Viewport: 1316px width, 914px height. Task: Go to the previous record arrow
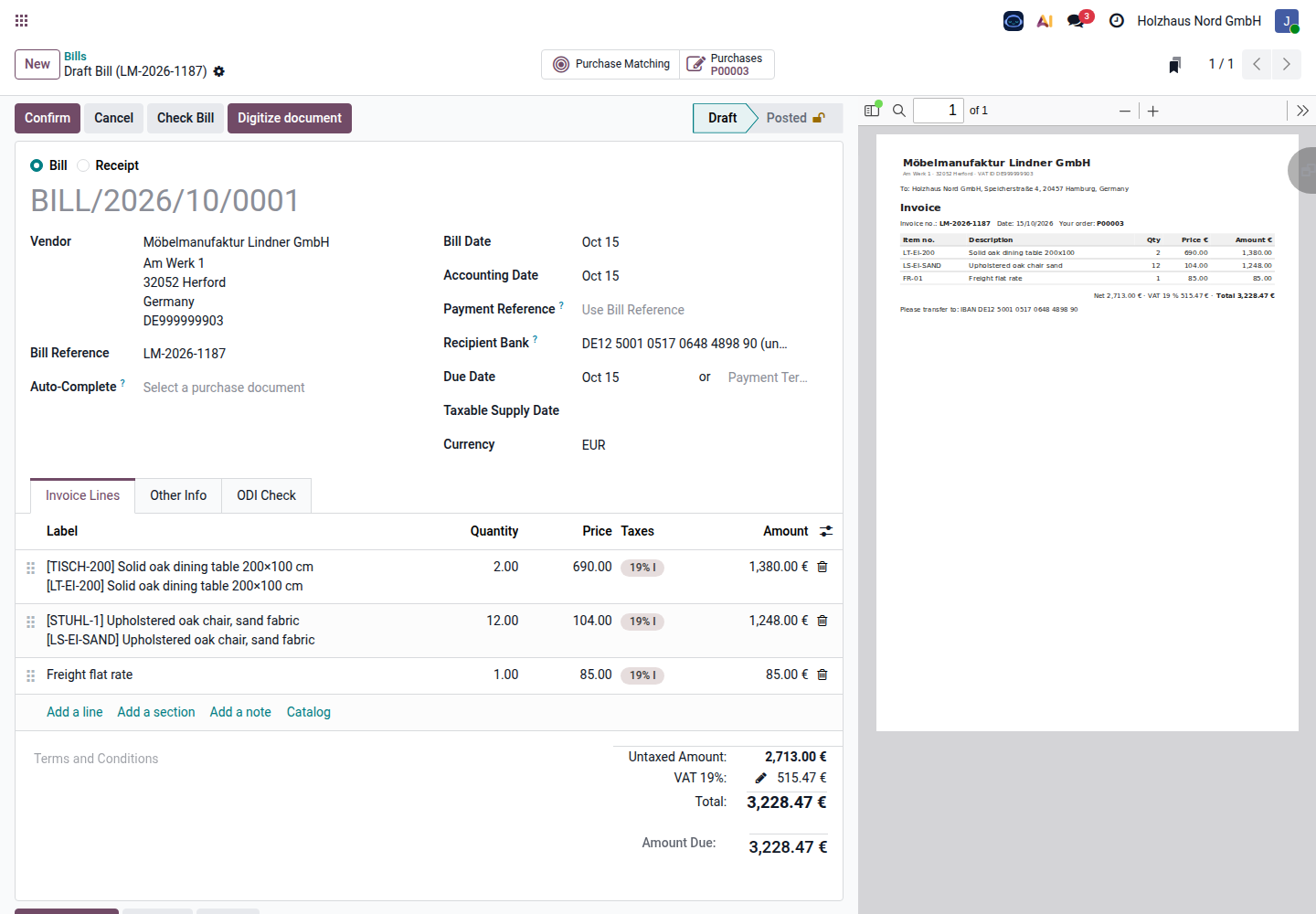(1257, 64)
